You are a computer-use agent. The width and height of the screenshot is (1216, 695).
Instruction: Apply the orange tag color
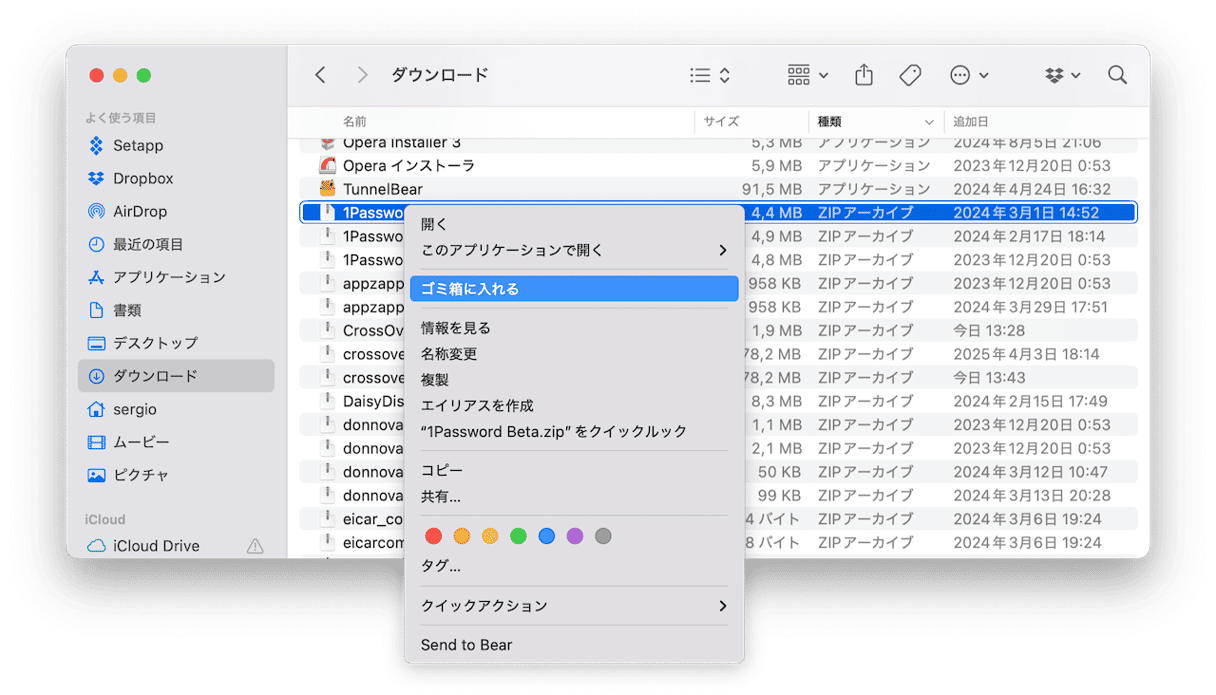click(x=461, y=536)
